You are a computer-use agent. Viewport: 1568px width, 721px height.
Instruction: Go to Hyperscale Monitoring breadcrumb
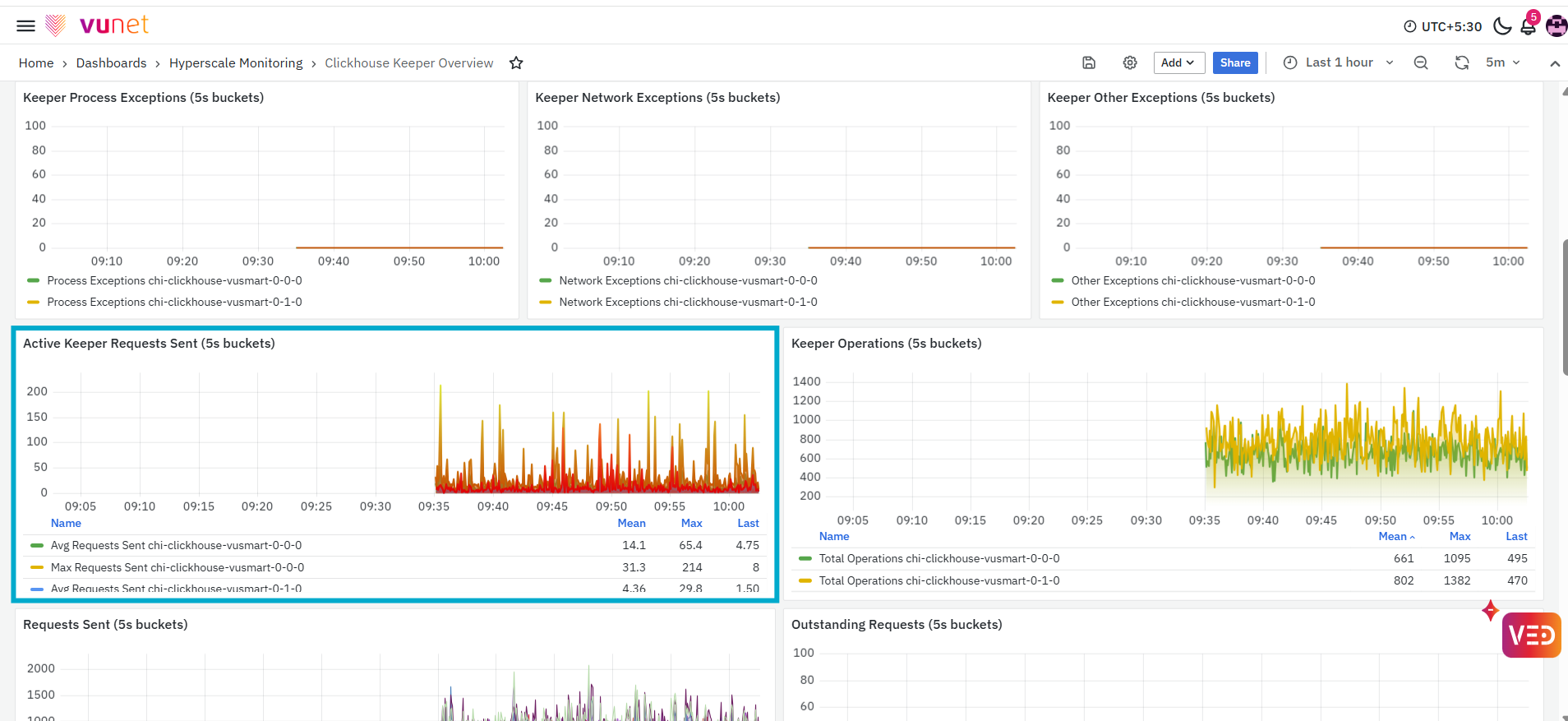[236, 63]
